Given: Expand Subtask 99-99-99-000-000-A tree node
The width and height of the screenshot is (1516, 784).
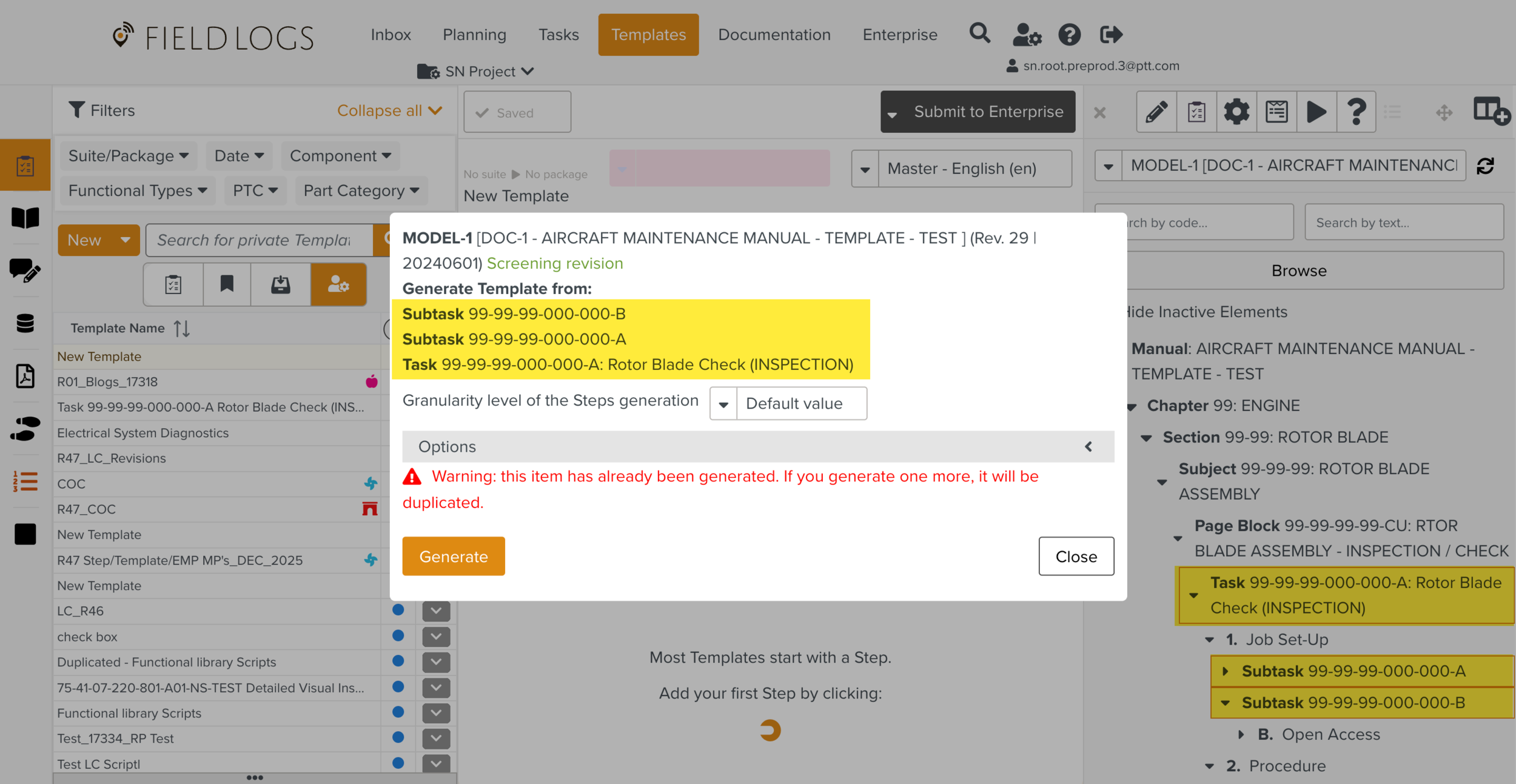Looking at the screenshot, I should (1226, 671).
